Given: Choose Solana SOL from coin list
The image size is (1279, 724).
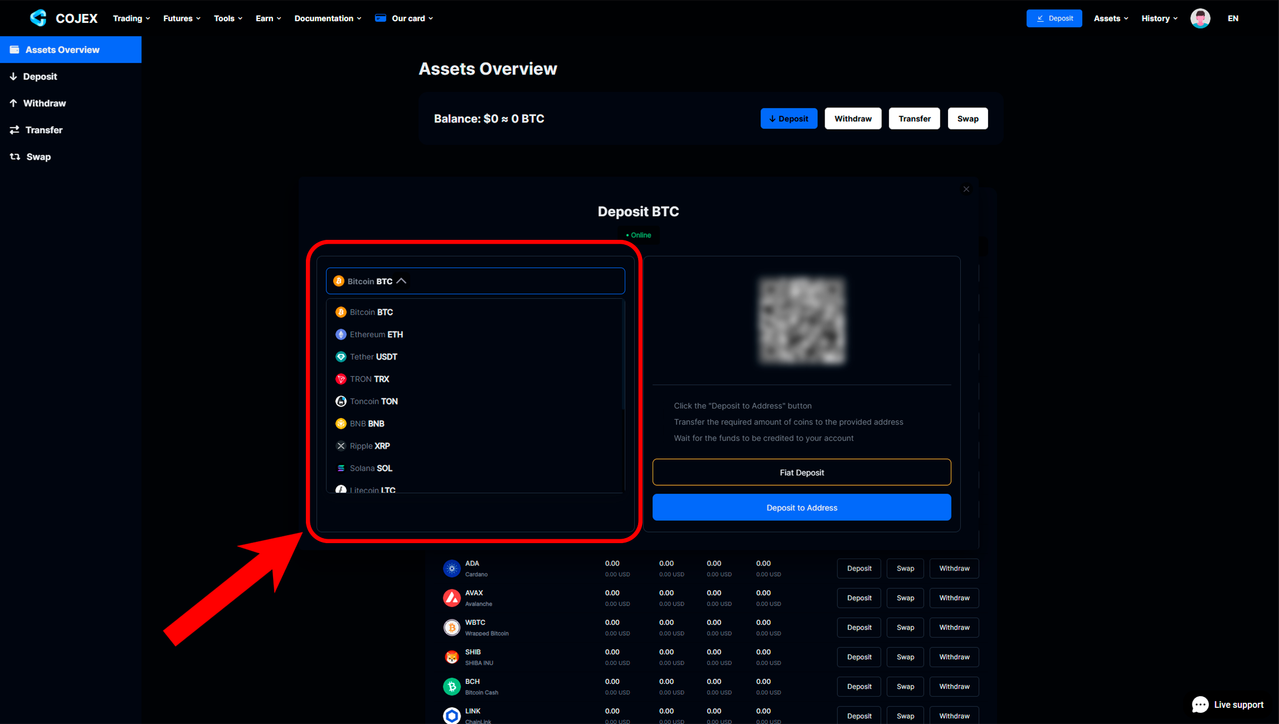Looking at the screenshot, I should [476, 468].
